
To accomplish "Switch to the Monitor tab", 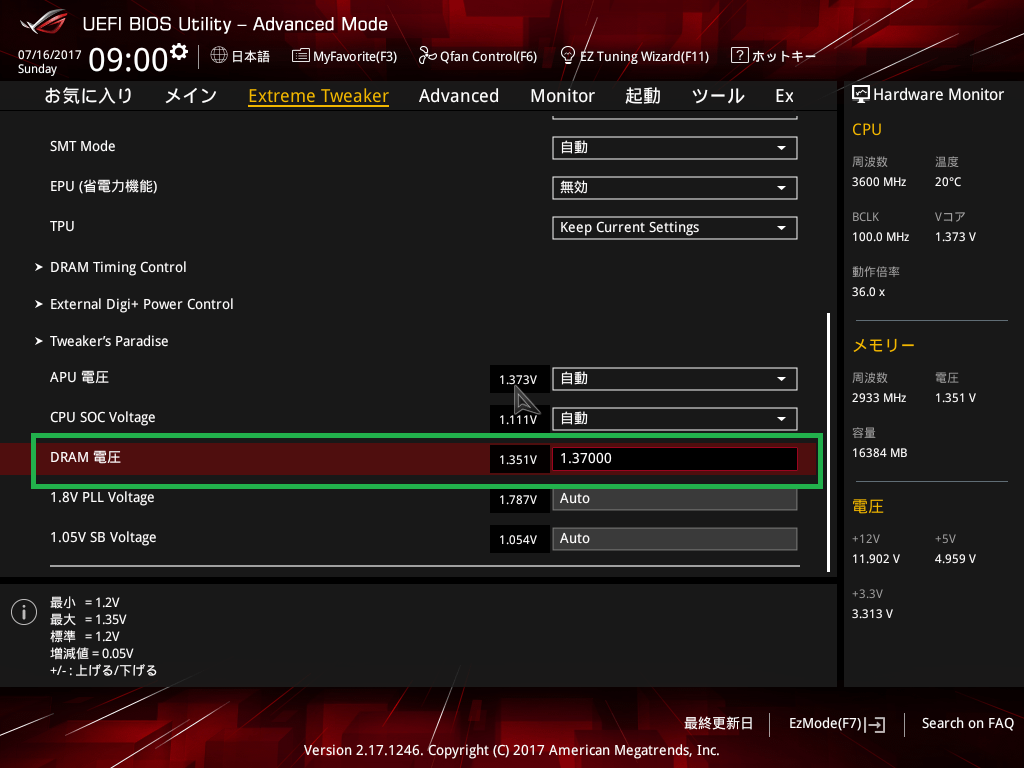I will tap(562, 96).
